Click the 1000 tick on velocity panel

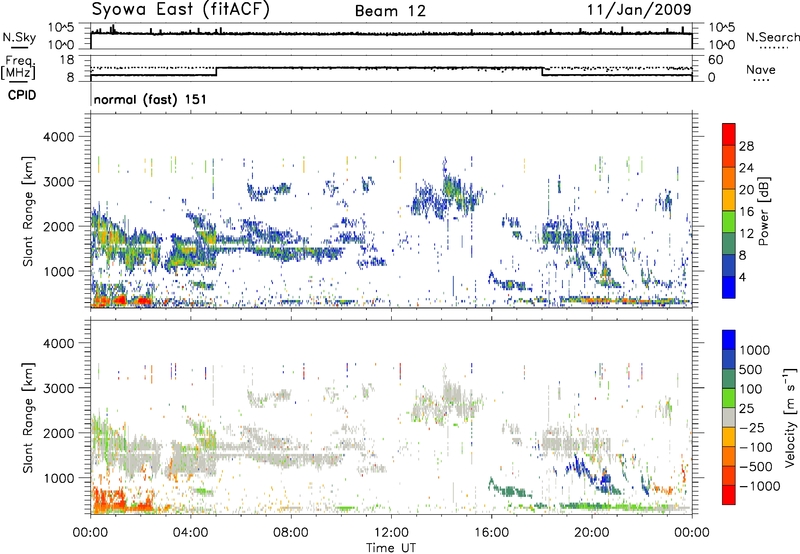pos(61,478)
